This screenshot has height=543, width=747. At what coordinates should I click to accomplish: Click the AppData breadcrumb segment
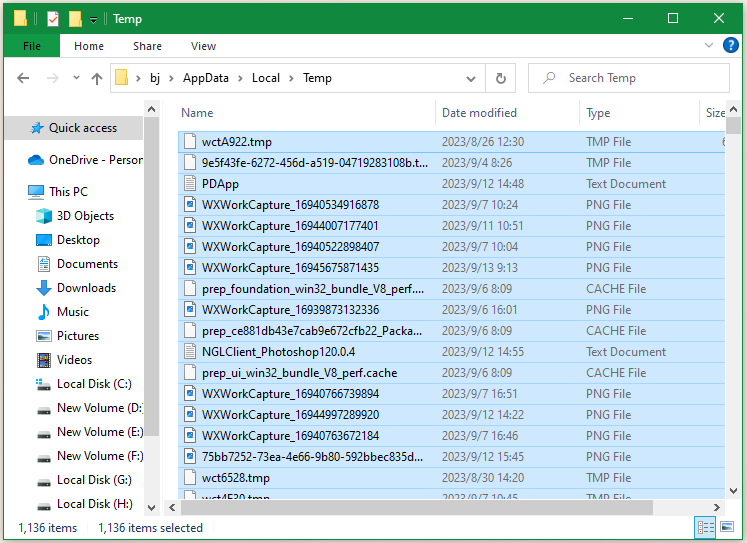pos(206,78)
